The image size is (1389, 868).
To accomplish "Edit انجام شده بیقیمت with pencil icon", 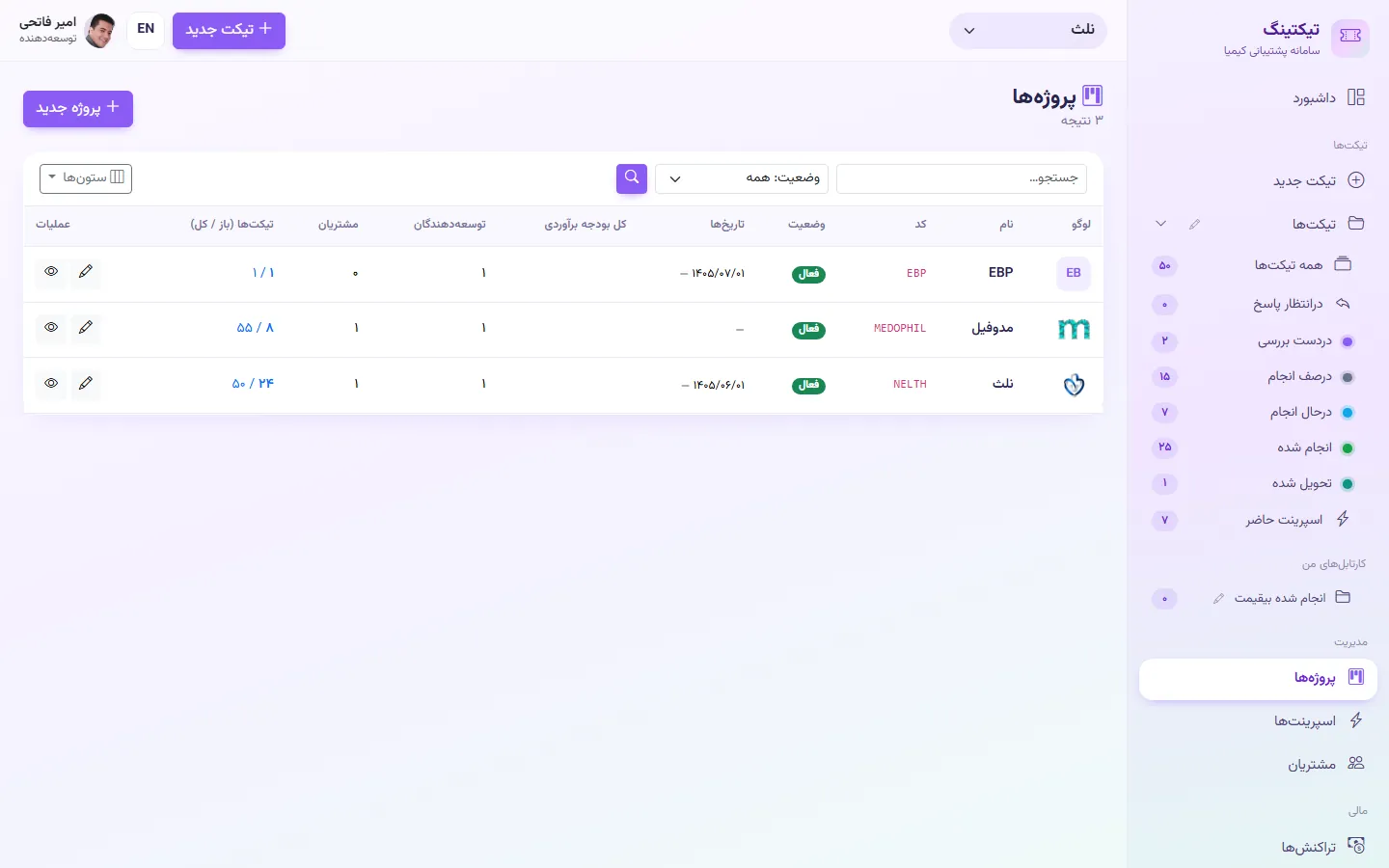I will click(1218, 599).
